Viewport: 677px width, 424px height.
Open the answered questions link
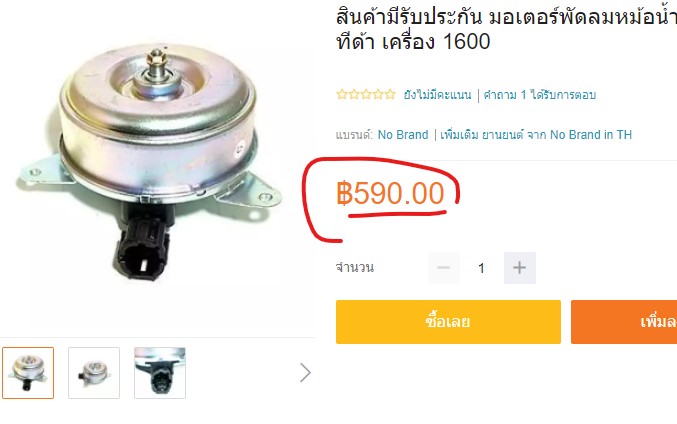click(x=540, y=95)
